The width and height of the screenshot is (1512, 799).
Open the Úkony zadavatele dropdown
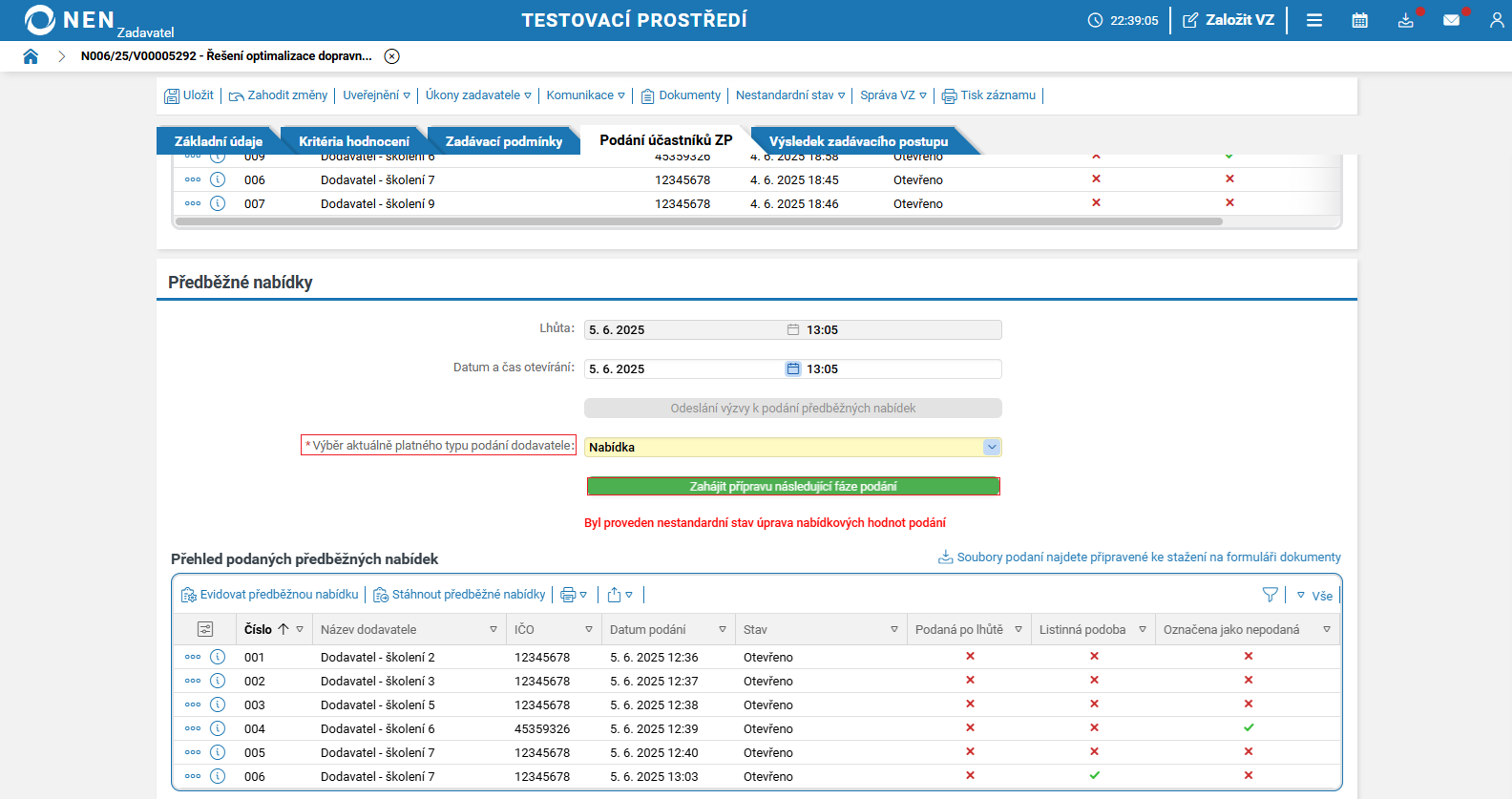pyautogui.click(x=478, y=95)
